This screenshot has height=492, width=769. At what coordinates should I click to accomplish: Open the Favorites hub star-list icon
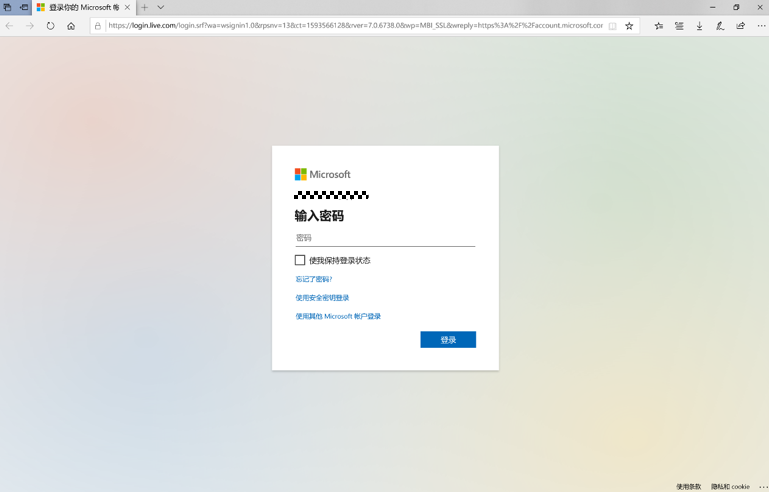tap(659, 26)
